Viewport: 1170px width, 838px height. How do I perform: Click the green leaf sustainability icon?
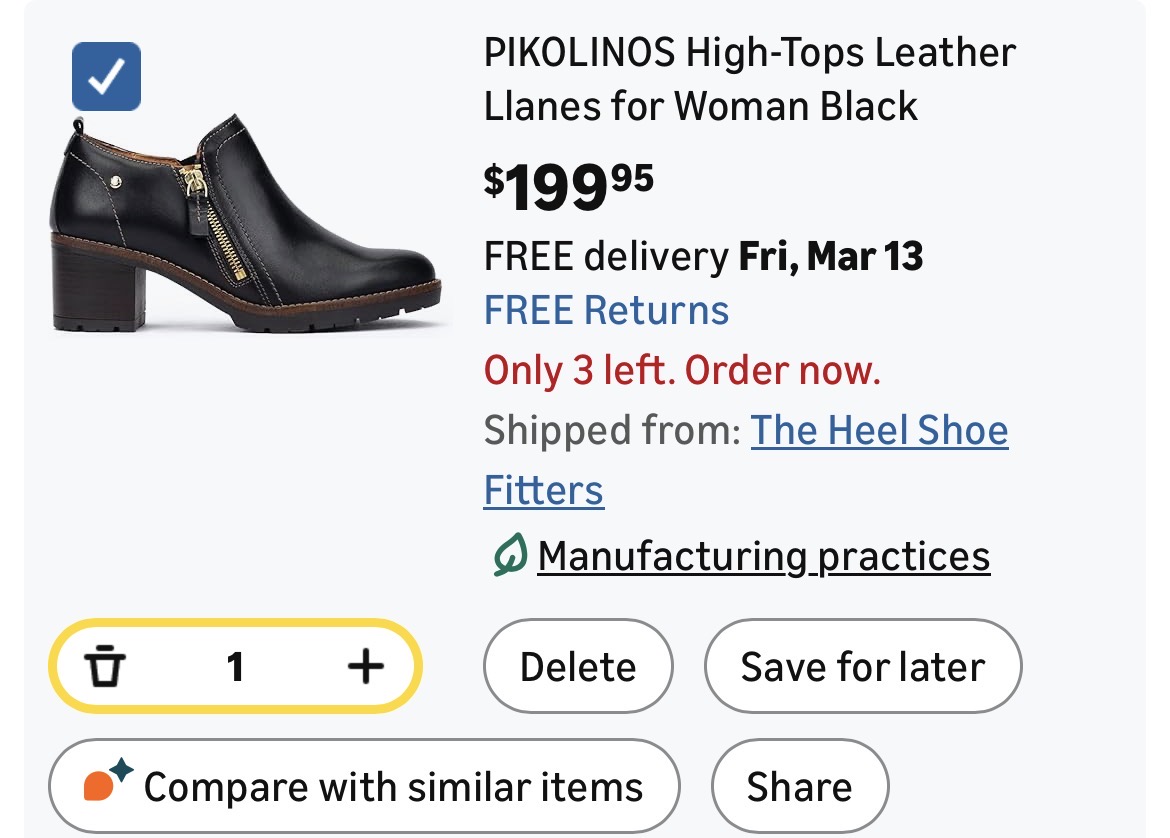pyautogui.click(x=510, y=556)
